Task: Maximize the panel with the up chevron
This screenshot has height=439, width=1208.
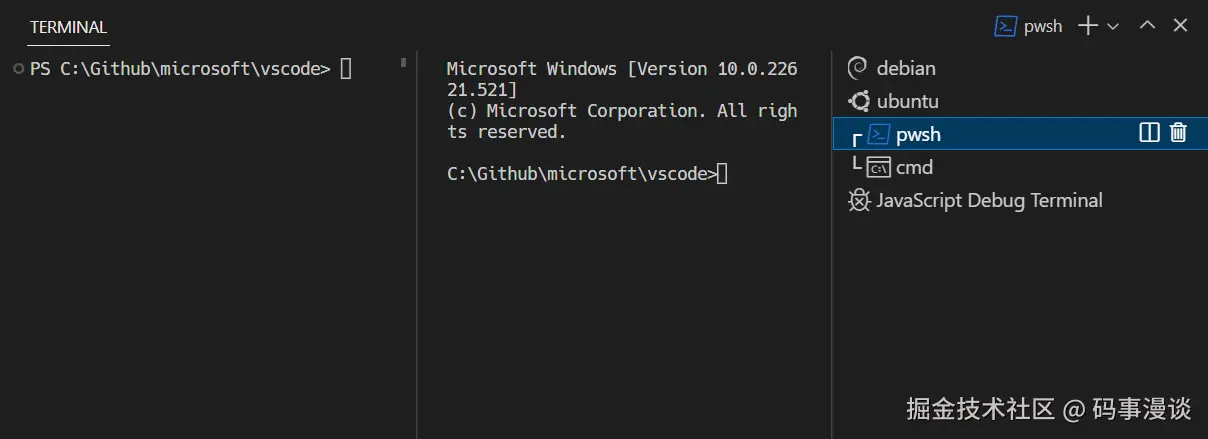Action: tap(1148, 26)
